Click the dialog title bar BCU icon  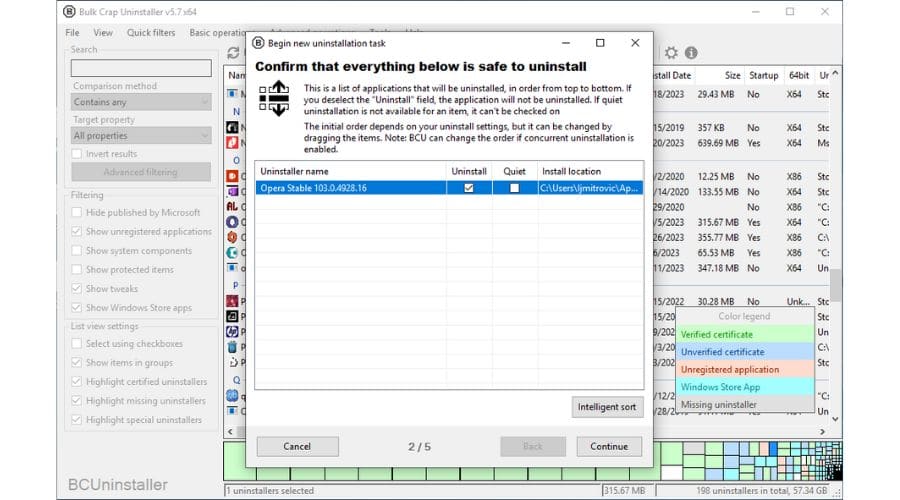258,43
